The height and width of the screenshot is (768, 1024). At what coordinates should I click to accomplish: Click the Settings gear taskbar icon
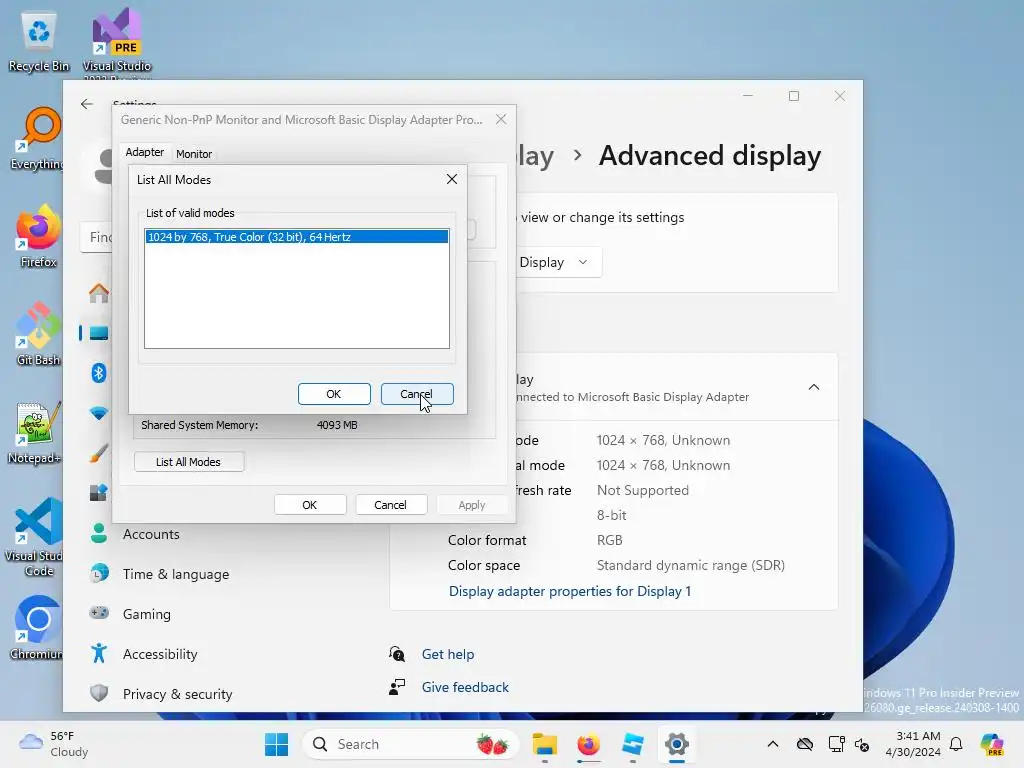[677, 744]
